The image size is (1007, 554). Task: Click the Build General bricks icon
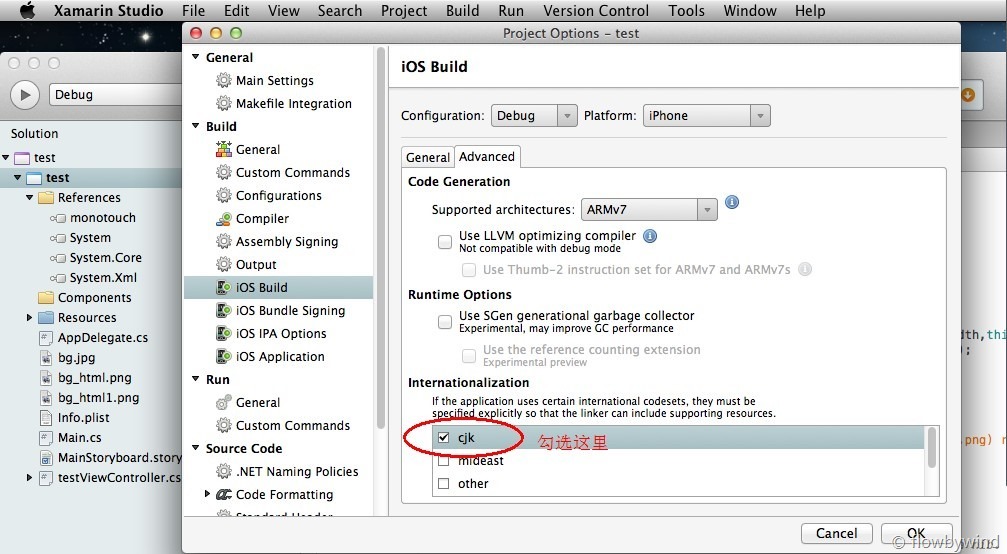click(223, 150)
